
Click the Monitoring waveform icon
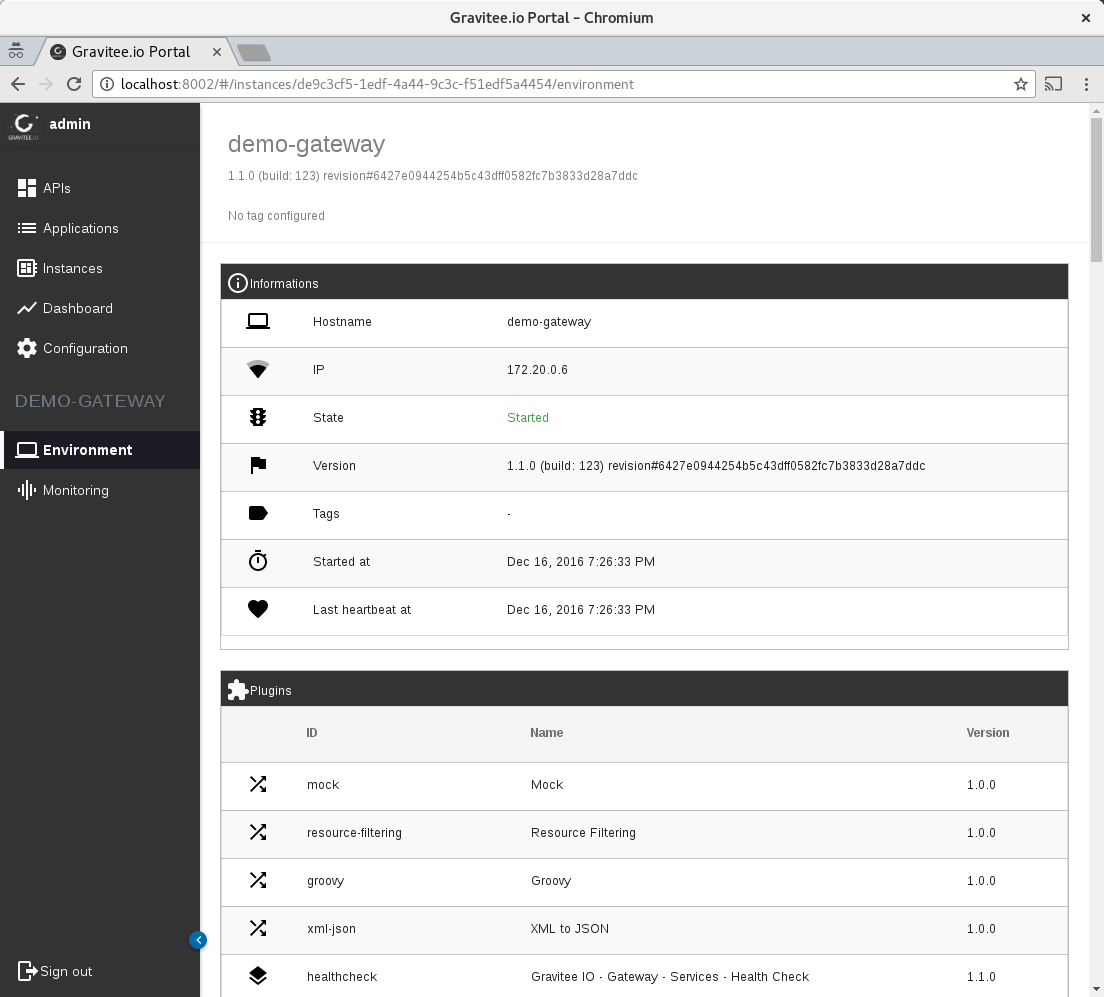point(27,490)
